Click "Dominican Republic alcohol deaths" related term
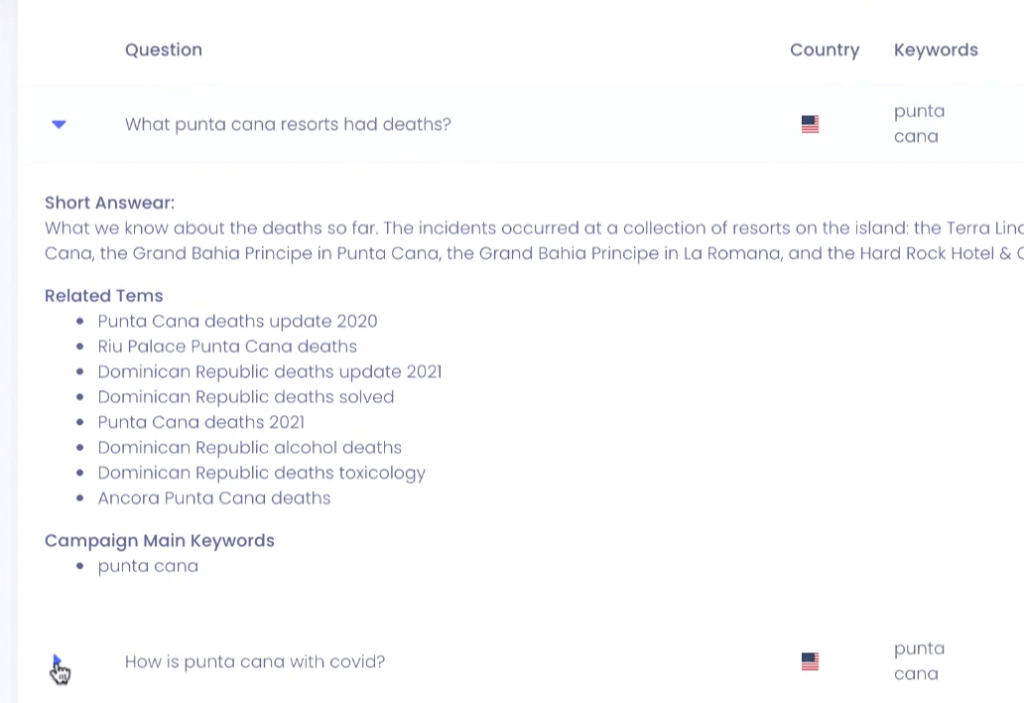The height and width of the screenshot is (703, 1024). [249, 447]
